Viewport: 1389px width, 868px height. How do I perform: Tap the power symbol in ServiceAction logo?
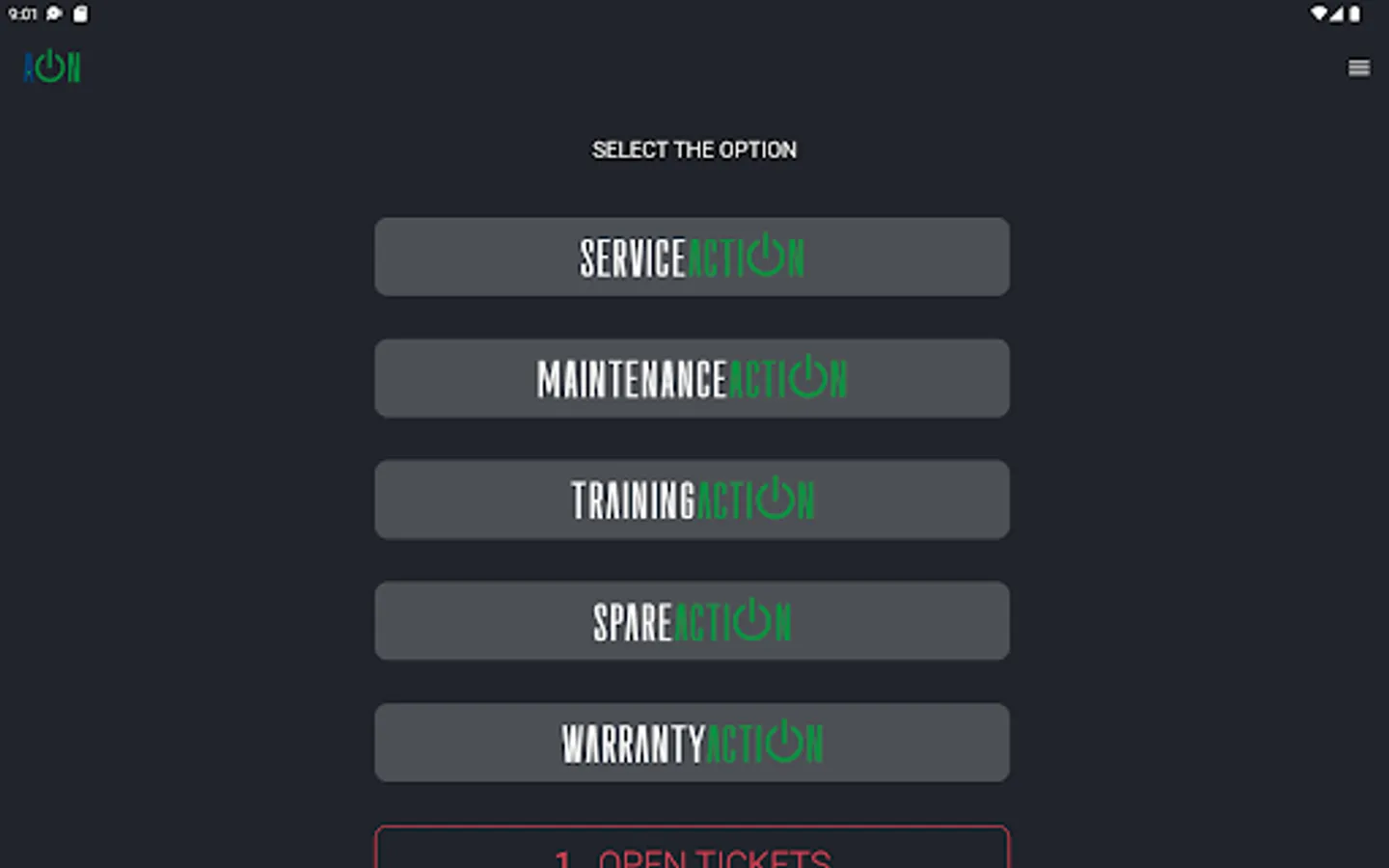click(x=767, y=256)
